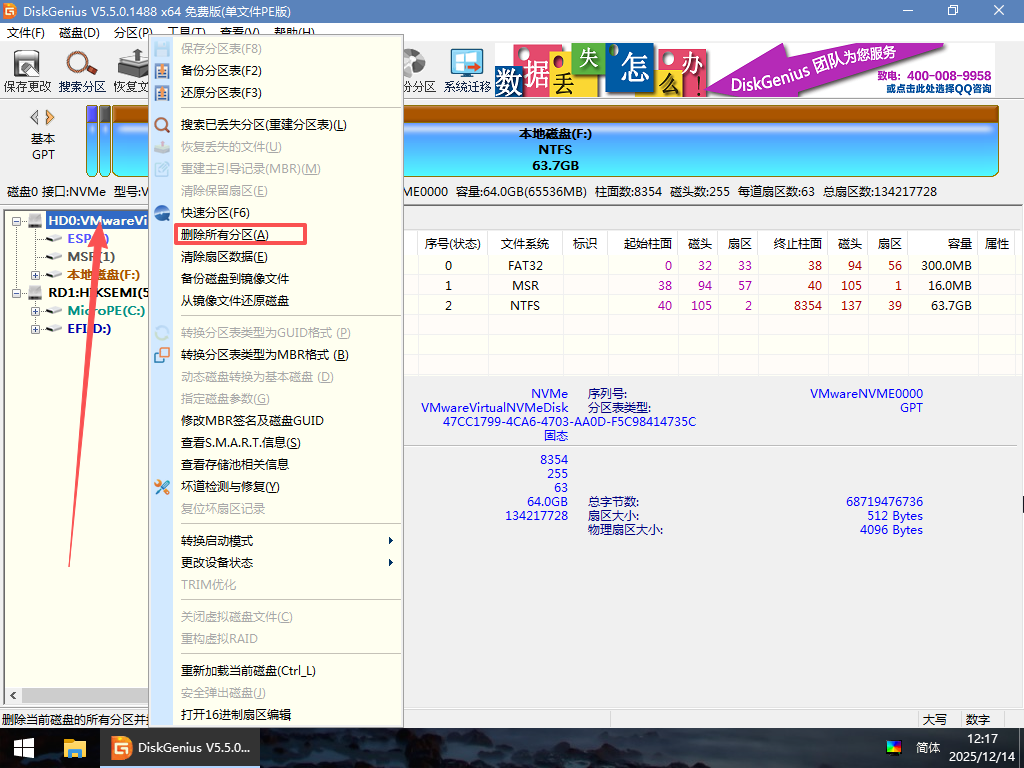Click 删除所有分区(A) menu entry
The image size is (1024, 768).
point(225,235)
